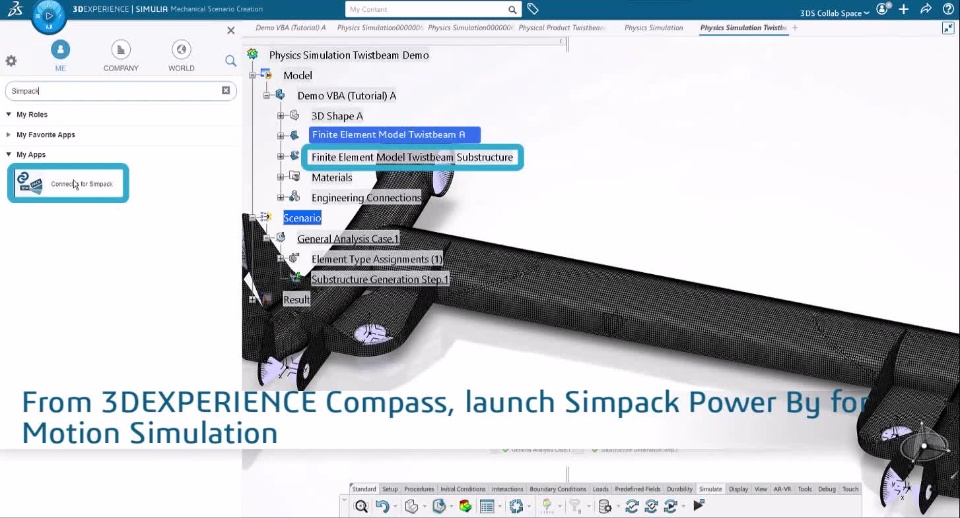Expand the Engineering Connections node

tap(280, 198)
